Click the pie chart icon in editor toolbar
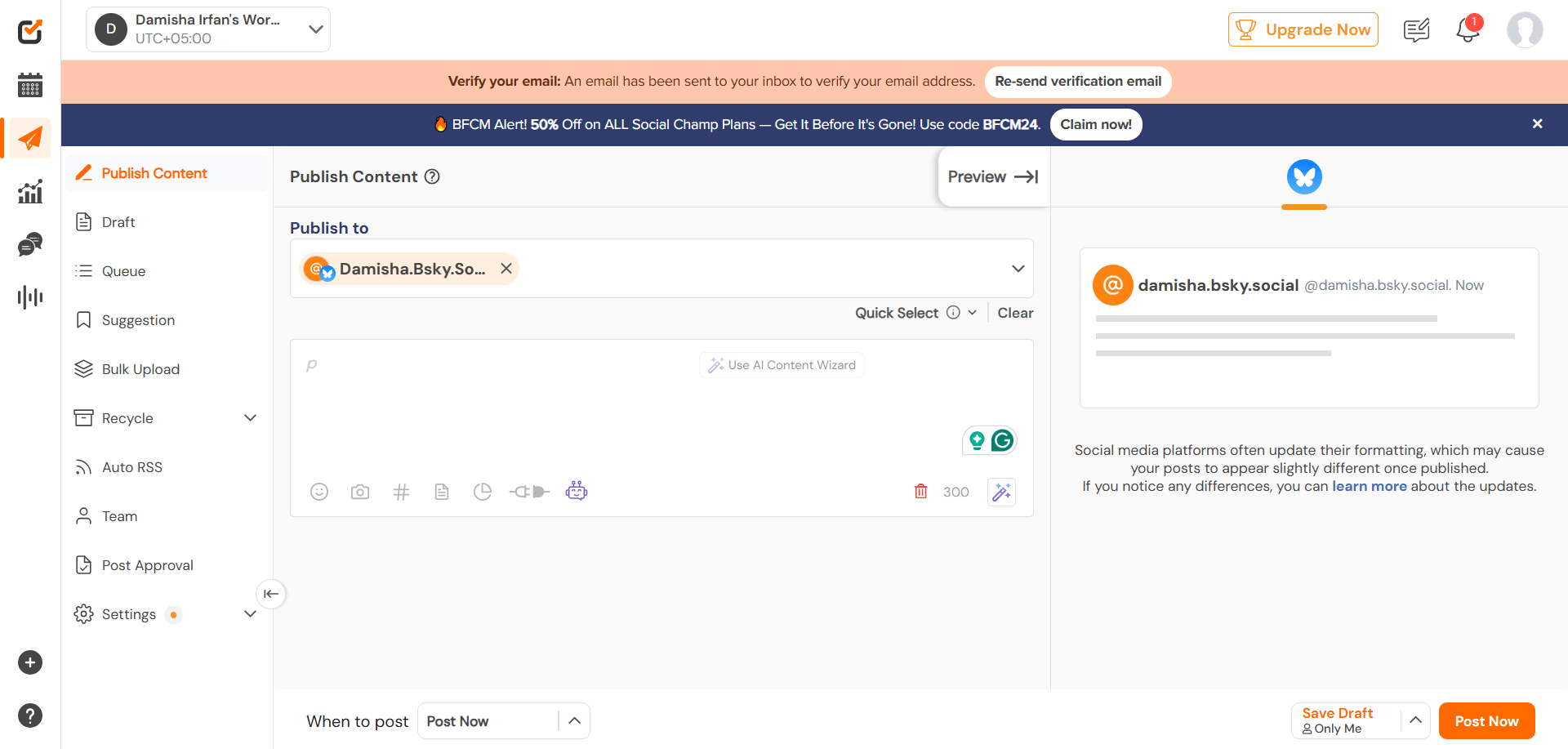 (483, 492)
